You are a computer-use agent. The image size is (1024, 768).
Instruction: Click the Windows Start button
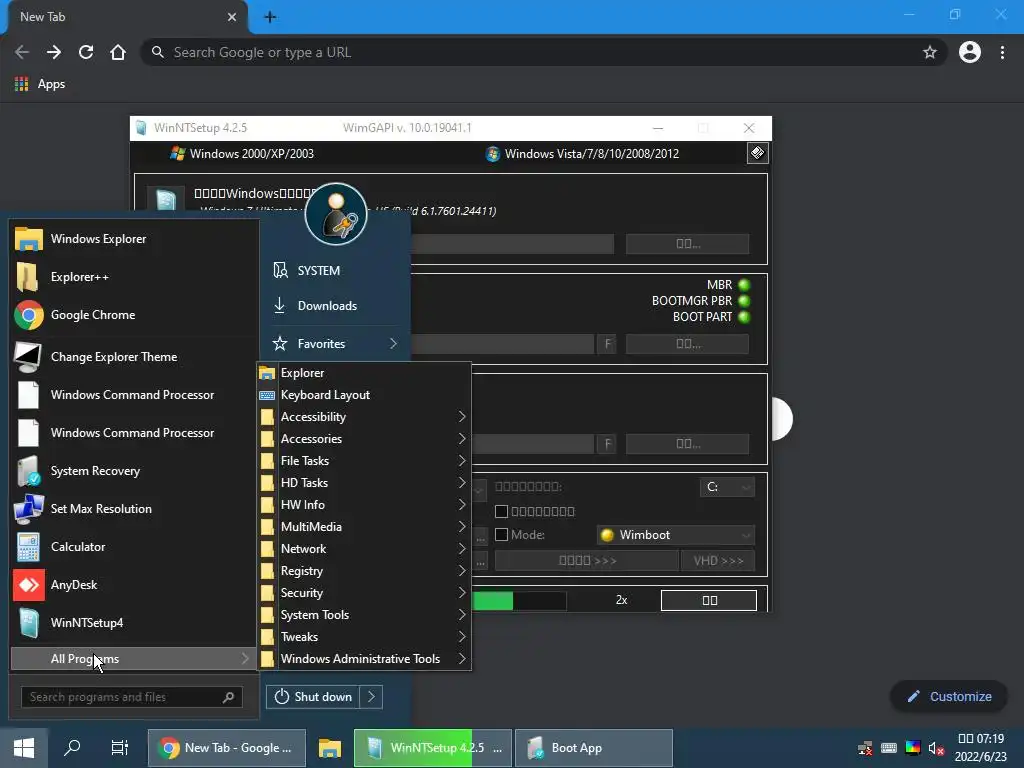tap(24, 748)
